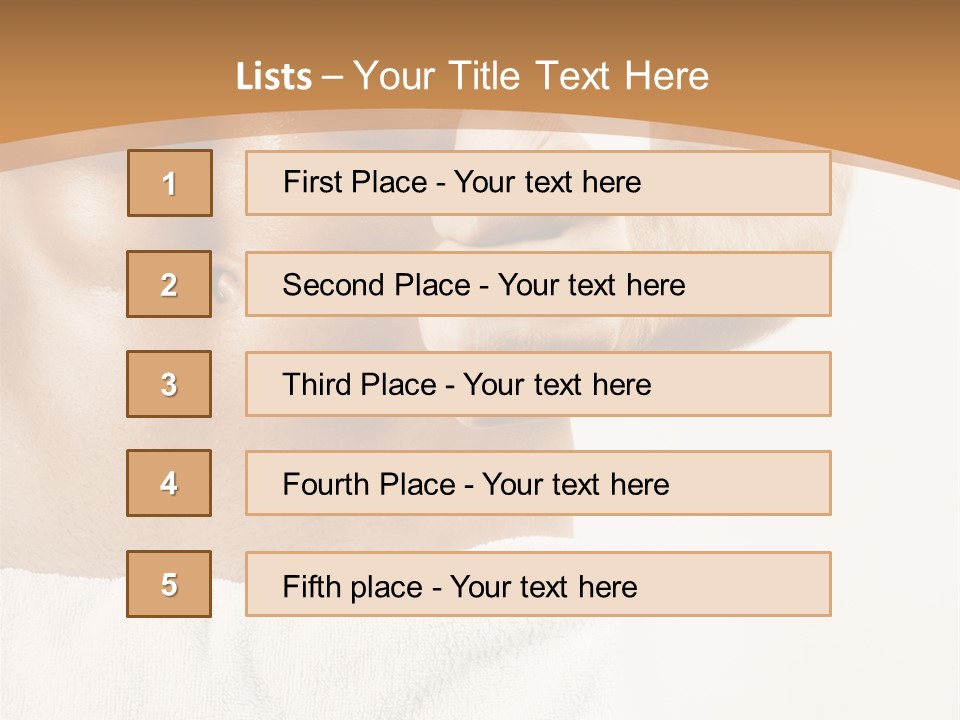Click the number 3 square
960x720 pixels.
click(x=170, y=384)
